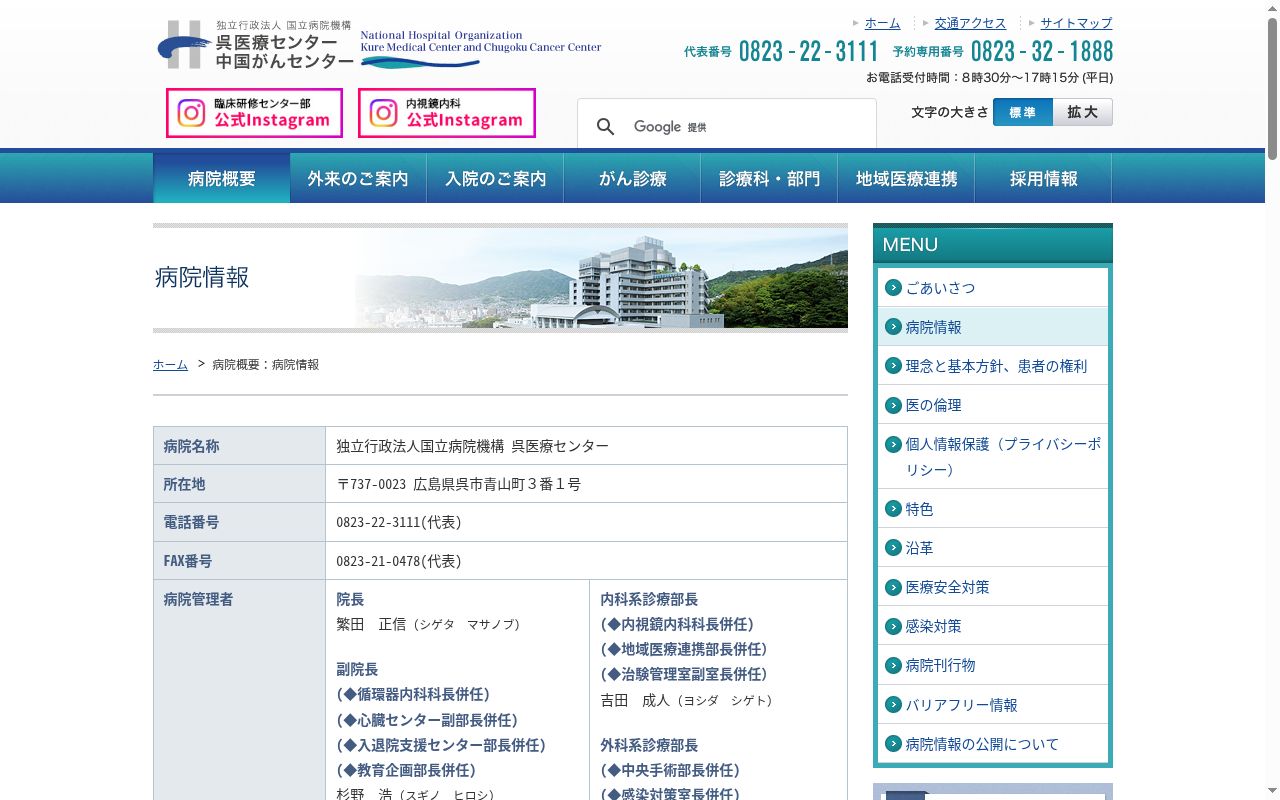Click the Google site search field

pyautogui.click(x=745, y=127)
